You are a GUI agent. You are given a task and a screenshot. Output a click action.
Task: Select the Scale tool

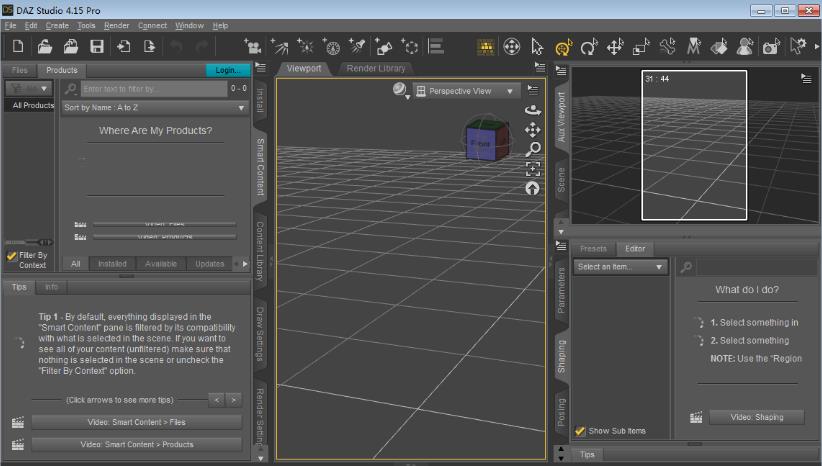(x=641, y=47)
